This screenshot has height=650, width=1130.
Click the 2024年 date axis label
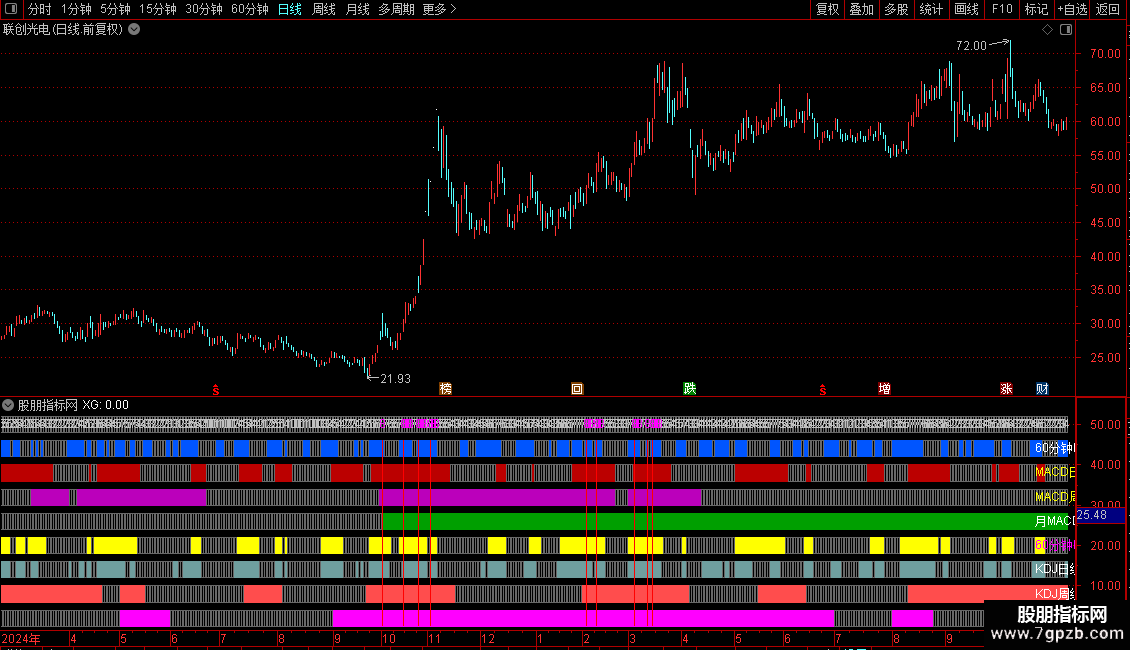(21, 638)
